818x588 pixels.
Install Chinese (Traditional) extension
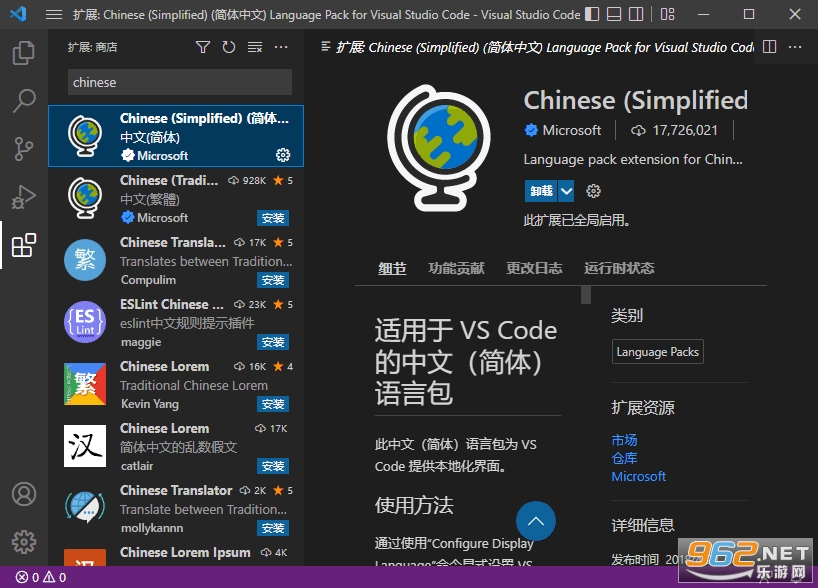[x=273, y=218]
